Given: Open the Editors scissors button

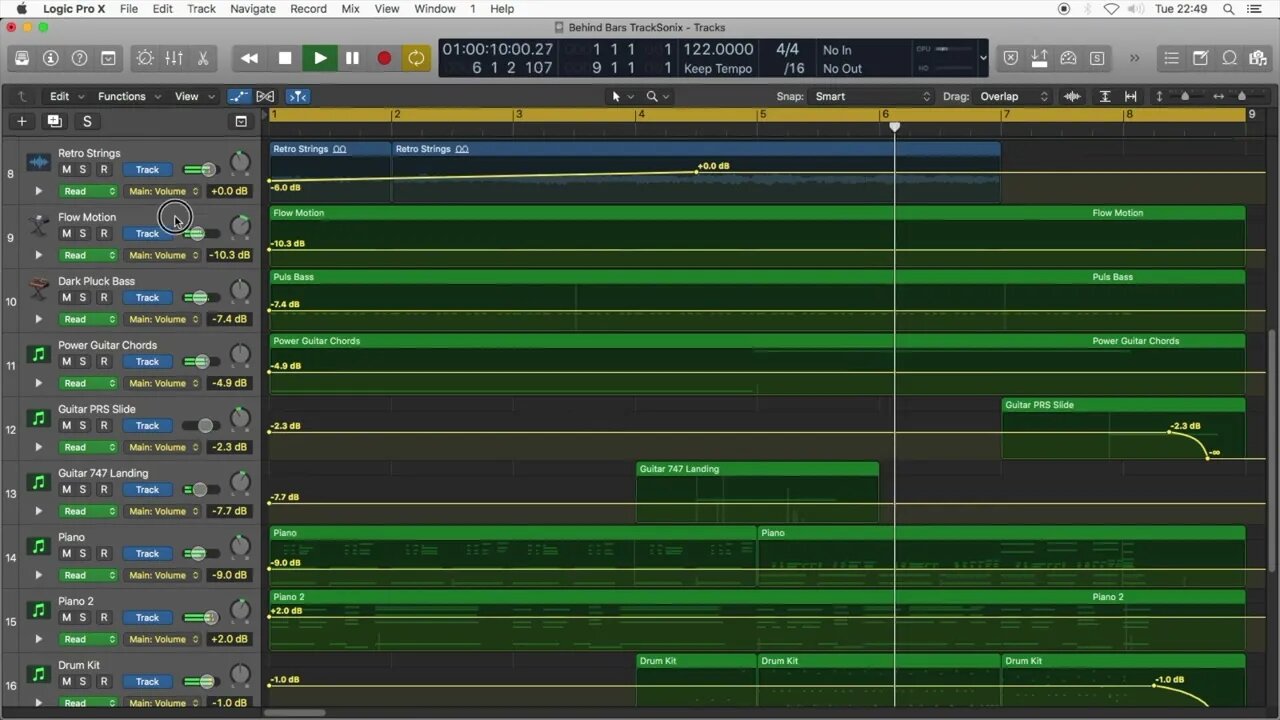Looking at the screenshot, I should (x=203, y=58).
